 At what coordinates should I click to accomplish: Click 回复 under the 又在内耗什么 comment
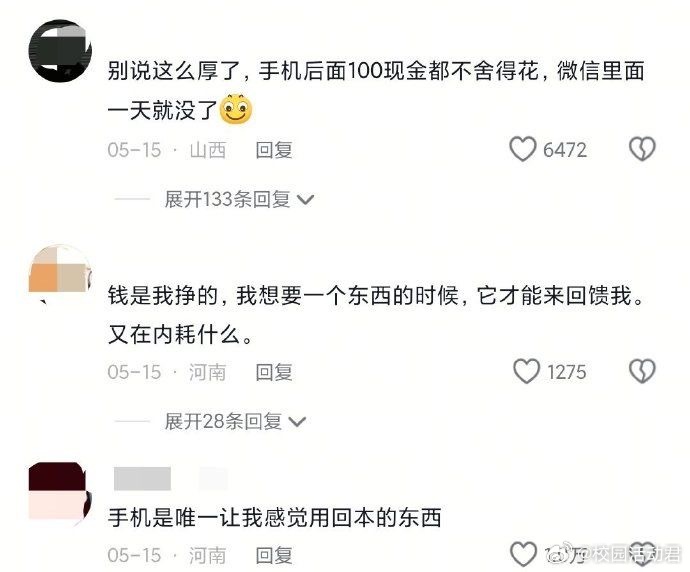274,372
